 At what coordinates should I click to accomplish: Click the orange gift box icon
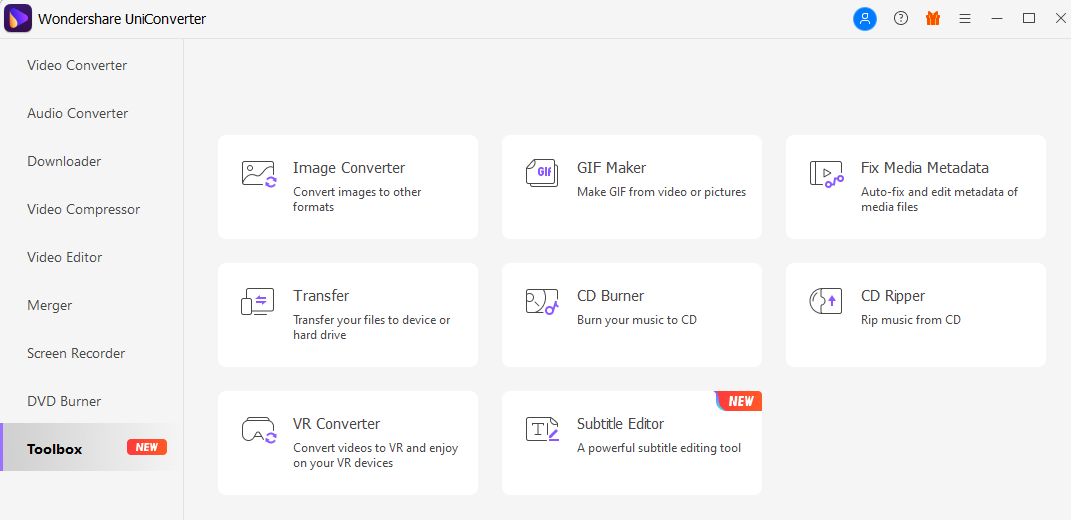coord(933,18)
